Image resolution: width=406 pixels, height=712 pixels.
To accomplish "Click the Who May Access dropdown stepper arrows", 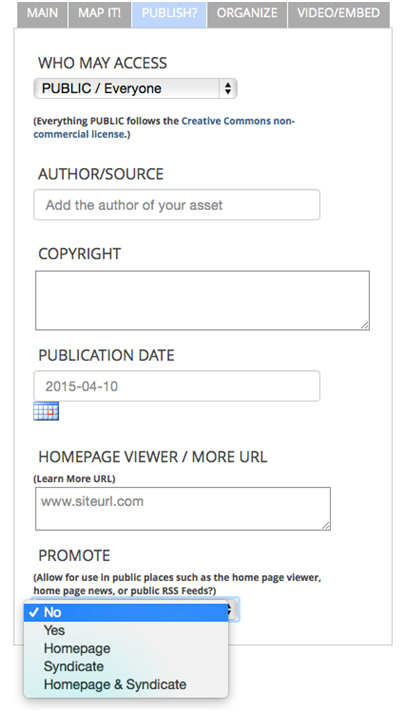I will click(228, 89).
